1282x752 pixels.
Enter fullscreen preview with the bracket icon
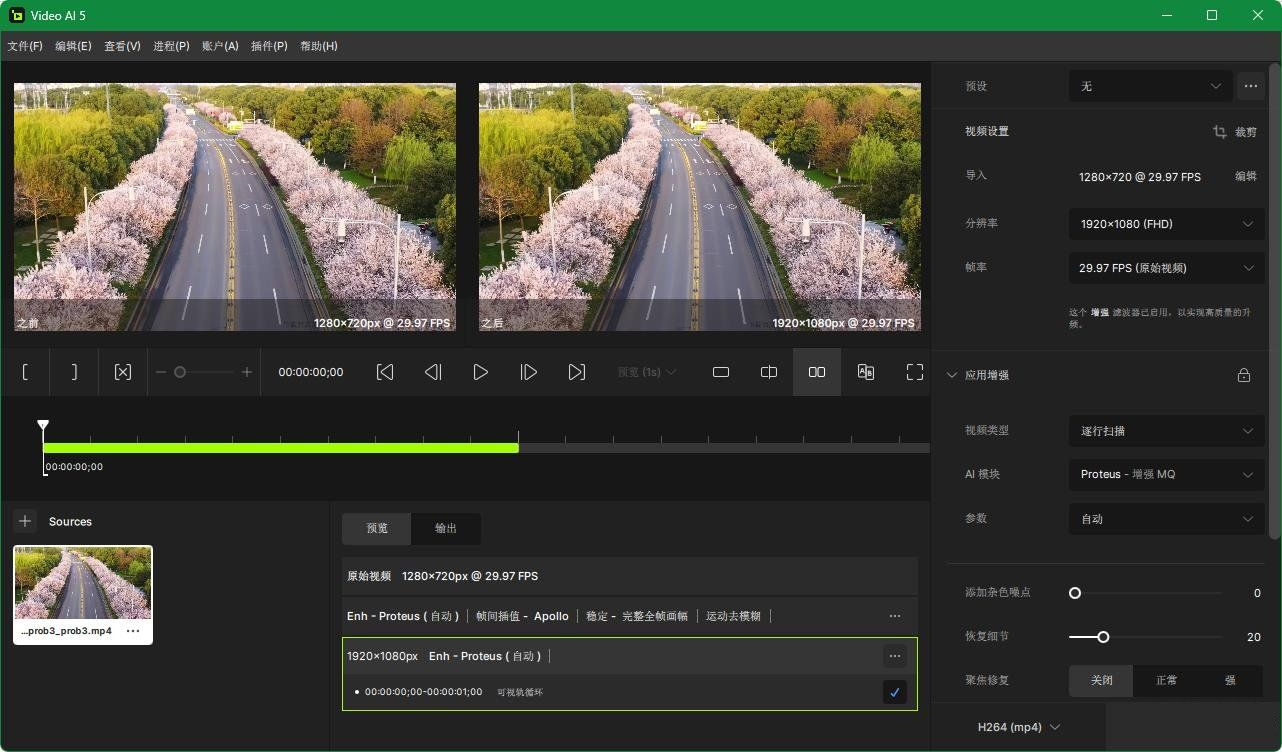click(915, 372)
